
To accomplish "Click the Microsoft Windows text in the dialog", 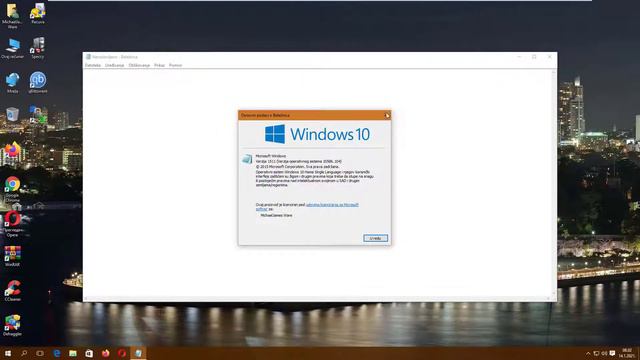I will click(x=271, y=156).
